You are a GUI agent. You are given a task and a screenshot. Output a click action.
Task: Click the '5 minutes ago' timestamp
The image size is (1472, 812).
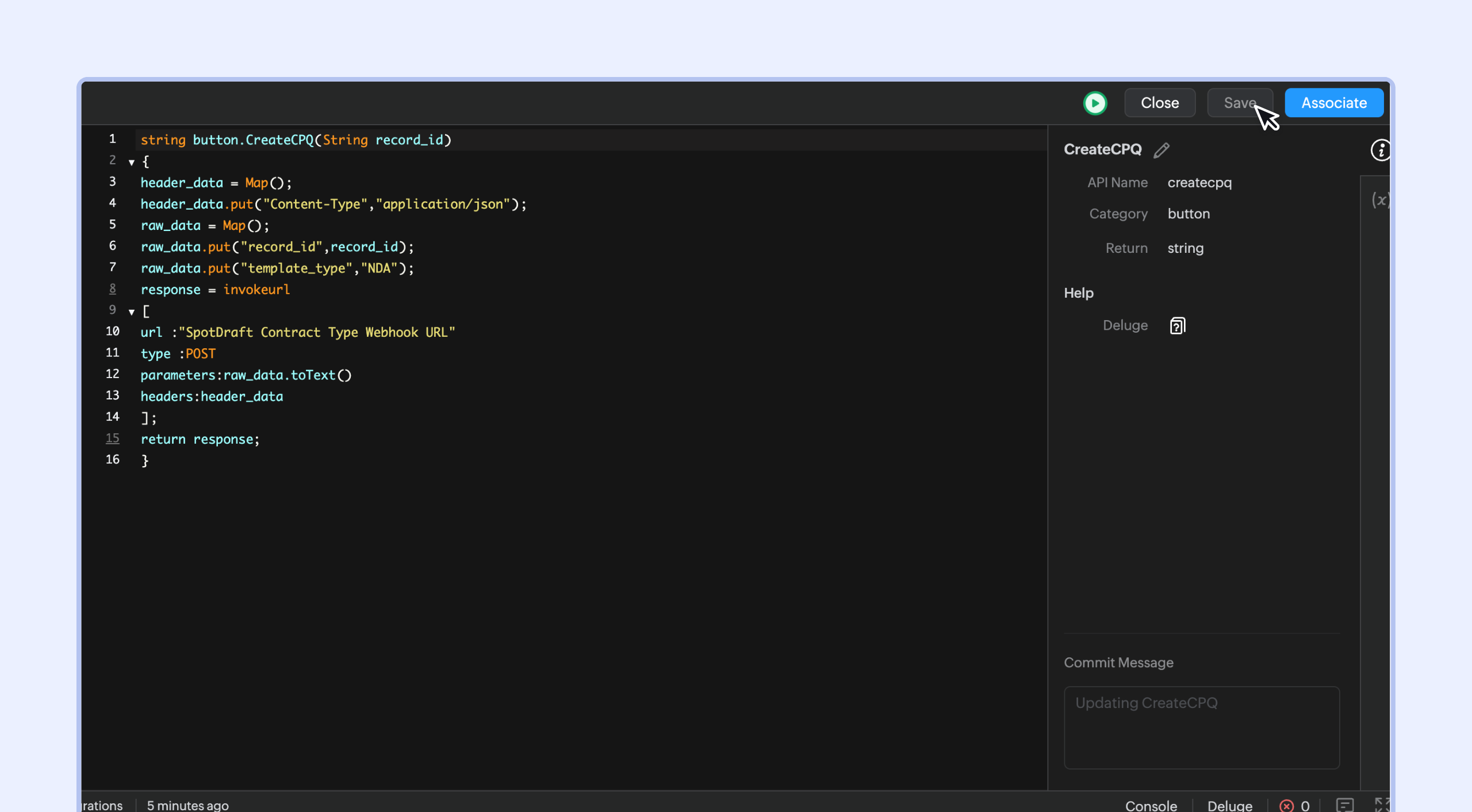click(187, 805)
